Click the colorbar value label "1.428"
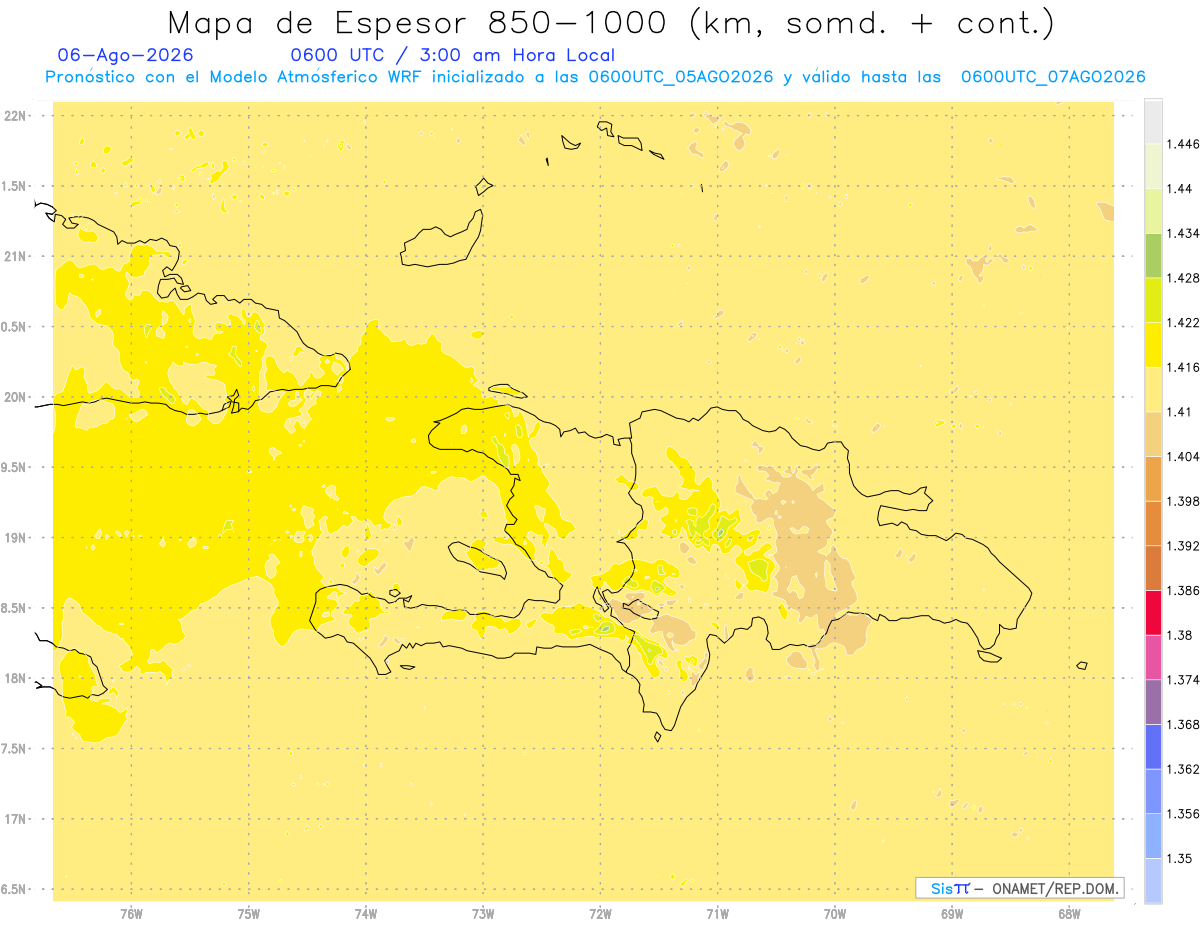 (x=1183, y=278)
